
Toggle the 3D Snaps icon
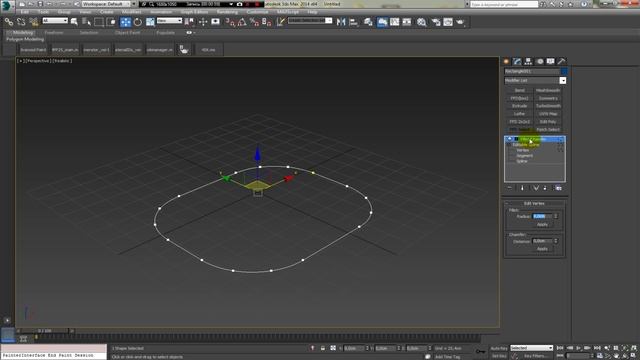click(230, 22)
